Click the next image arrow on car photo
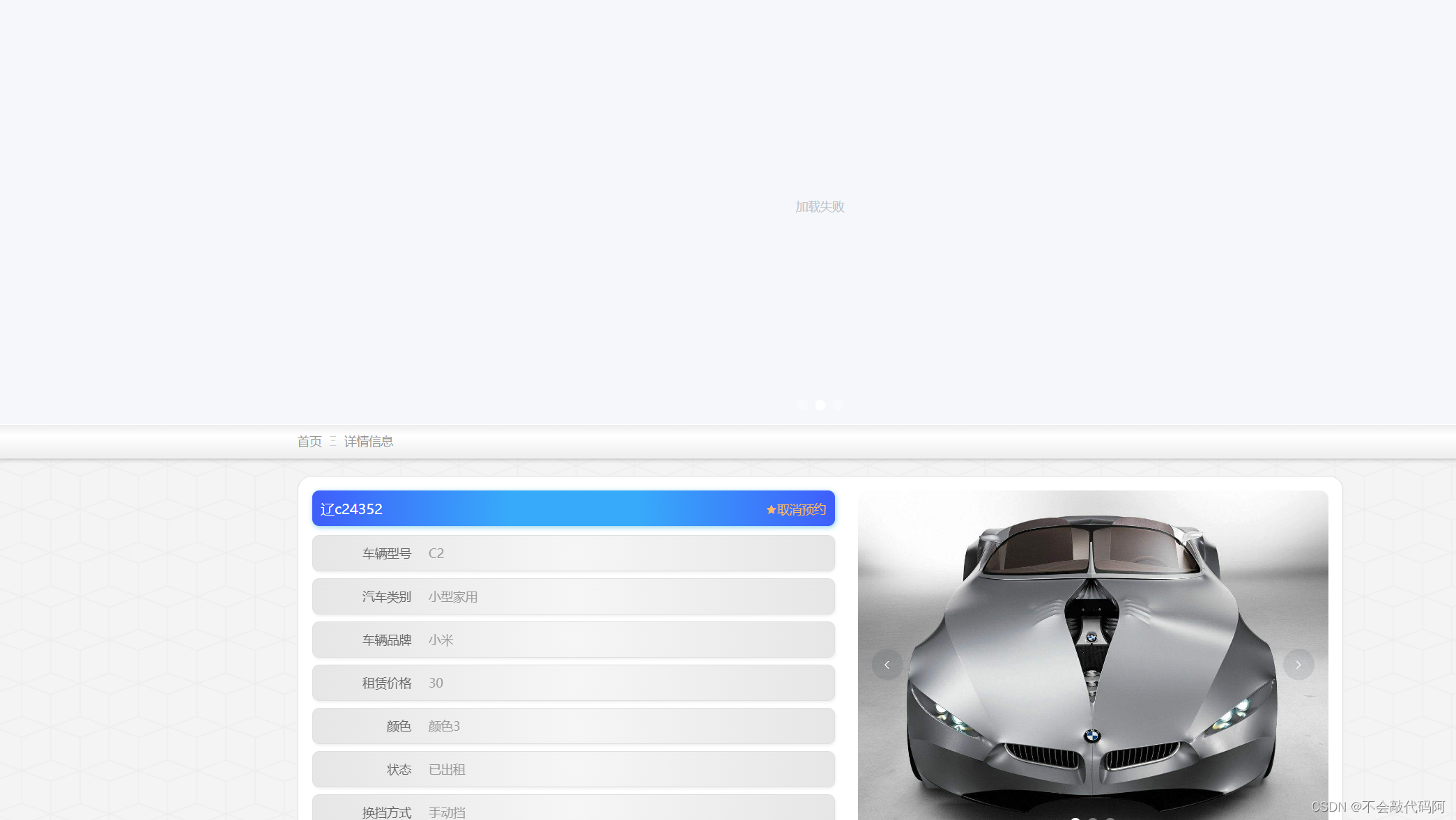 pos(1298,665)
